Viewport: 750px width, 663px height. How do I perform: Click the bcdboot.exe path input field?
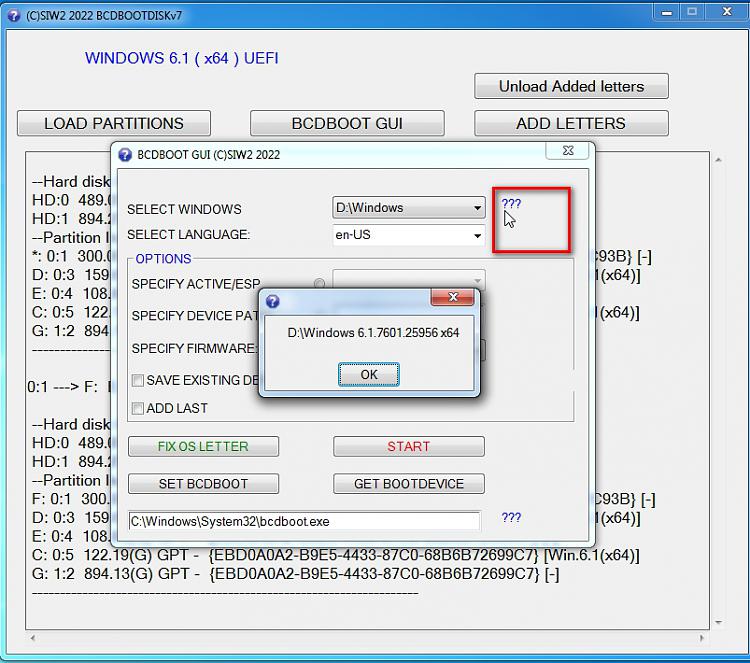pyautogui.click(x=304, y=521)
